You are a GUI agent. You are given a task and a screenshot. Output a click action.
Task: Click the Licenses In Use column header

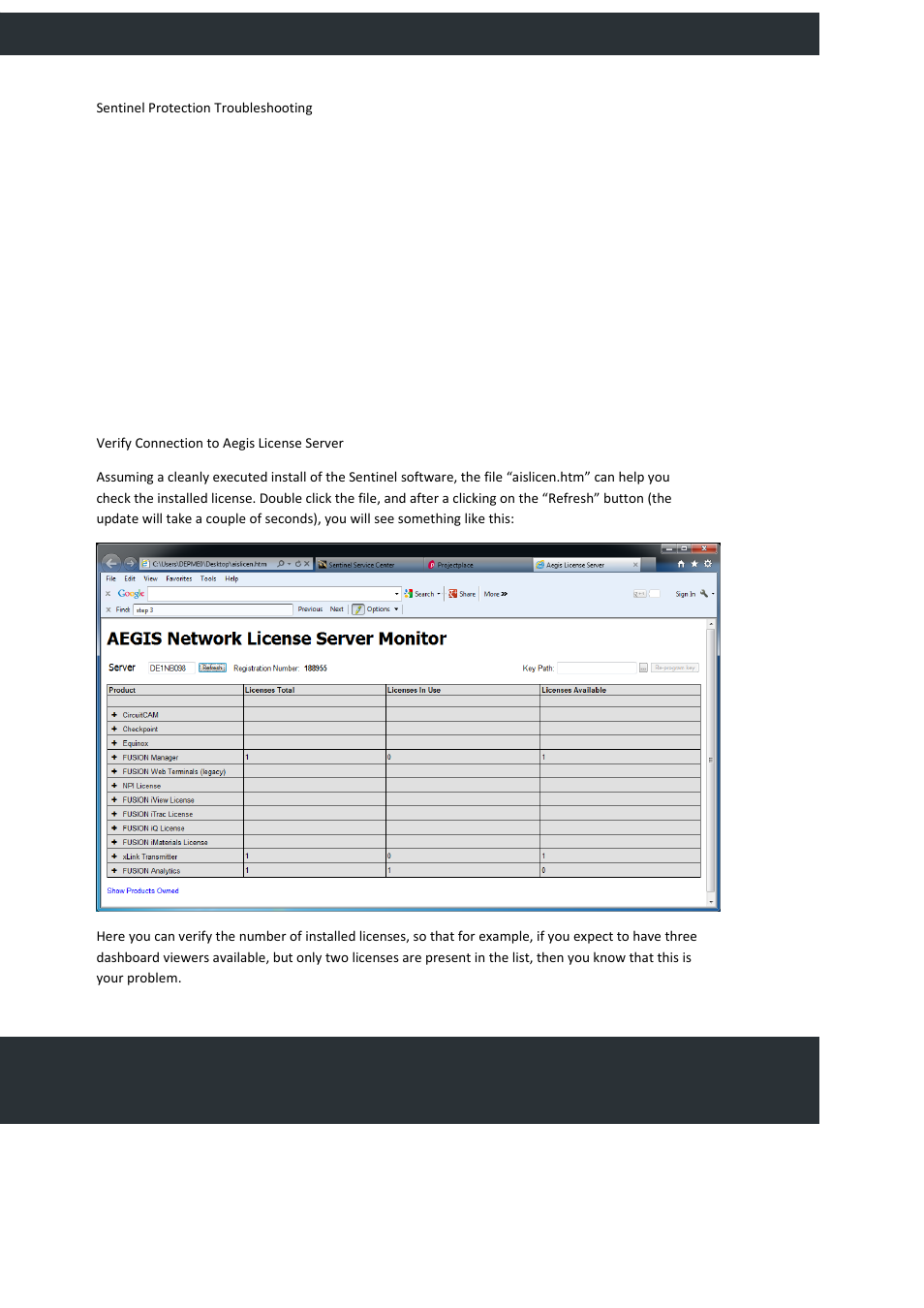tap(463, 690)
